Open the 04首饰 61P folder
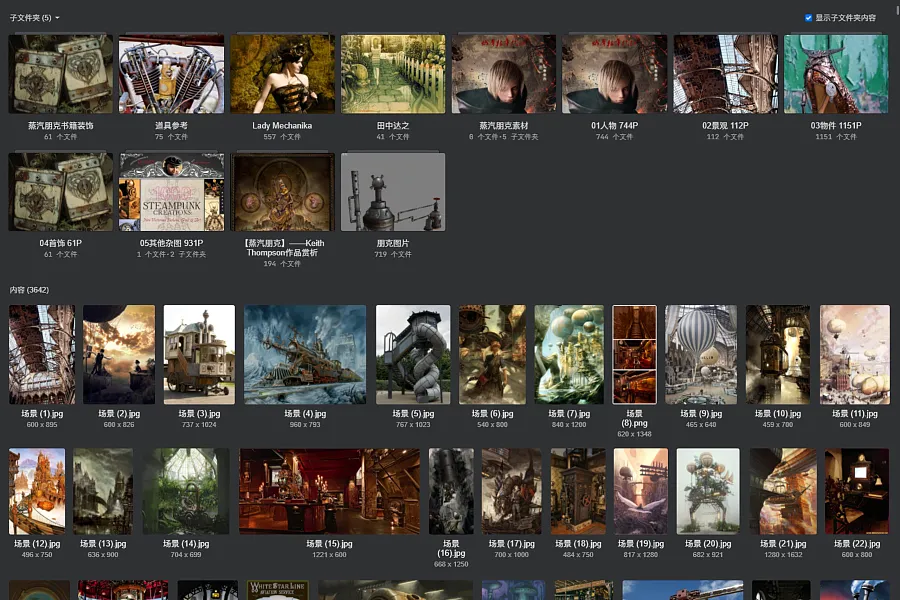The height and width of the screenshot is (600, 900). tap(61, 192)
